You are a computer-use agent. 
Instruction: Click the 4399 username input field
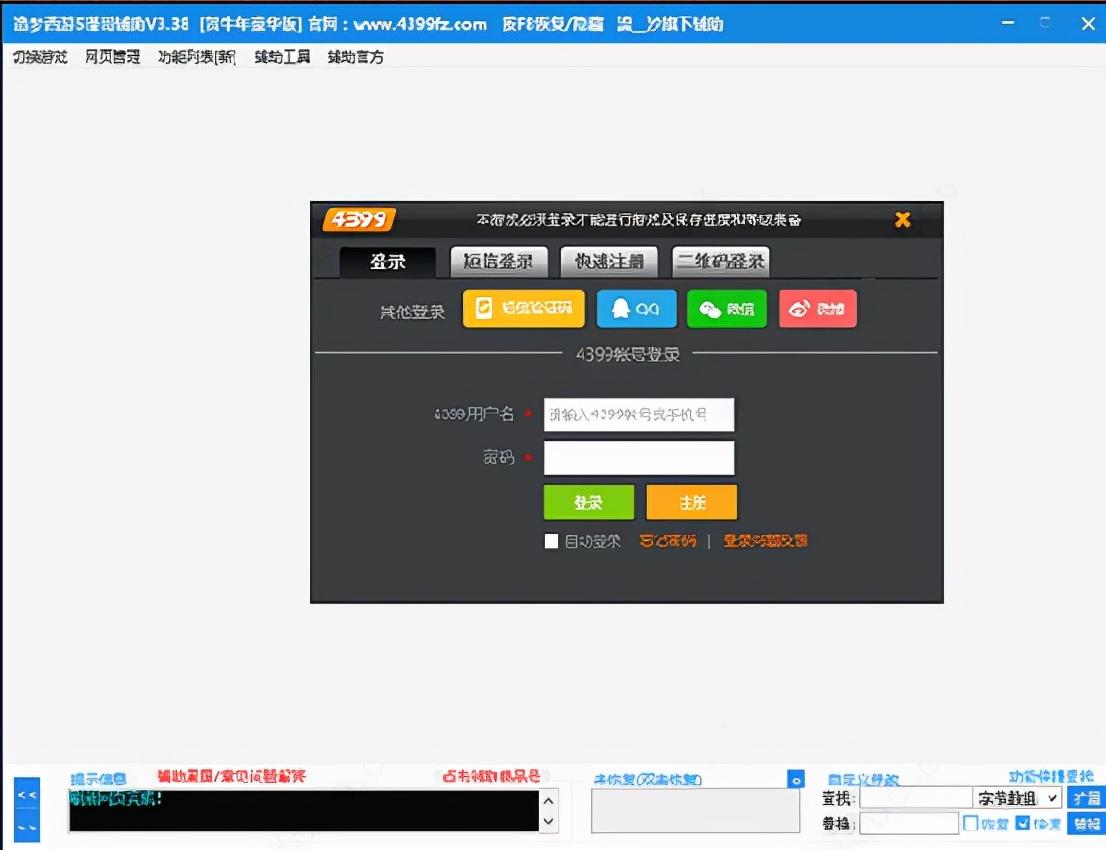(x=639, y=414)
